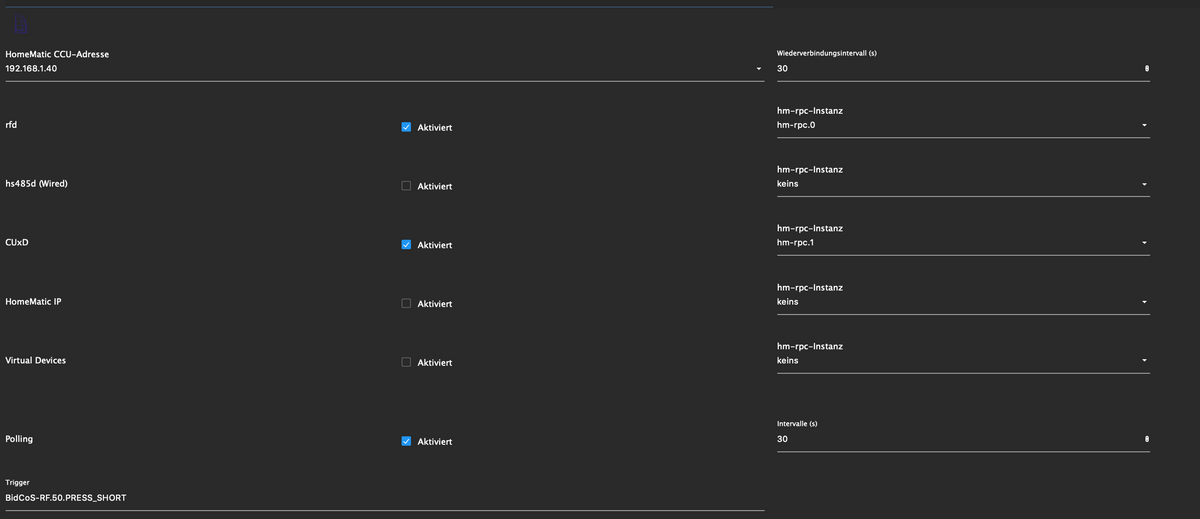Open the hm-rpc.1 instance dropdown
This screenshot has height=519, width=1200.
coord(1143,243)
